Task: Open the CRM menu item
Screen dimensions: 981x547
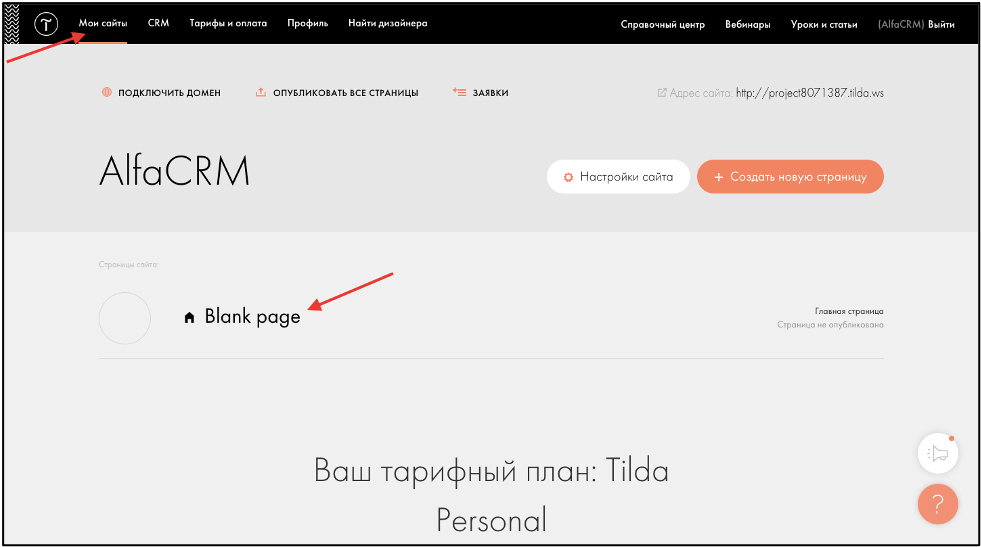Action: coord(158,23)
